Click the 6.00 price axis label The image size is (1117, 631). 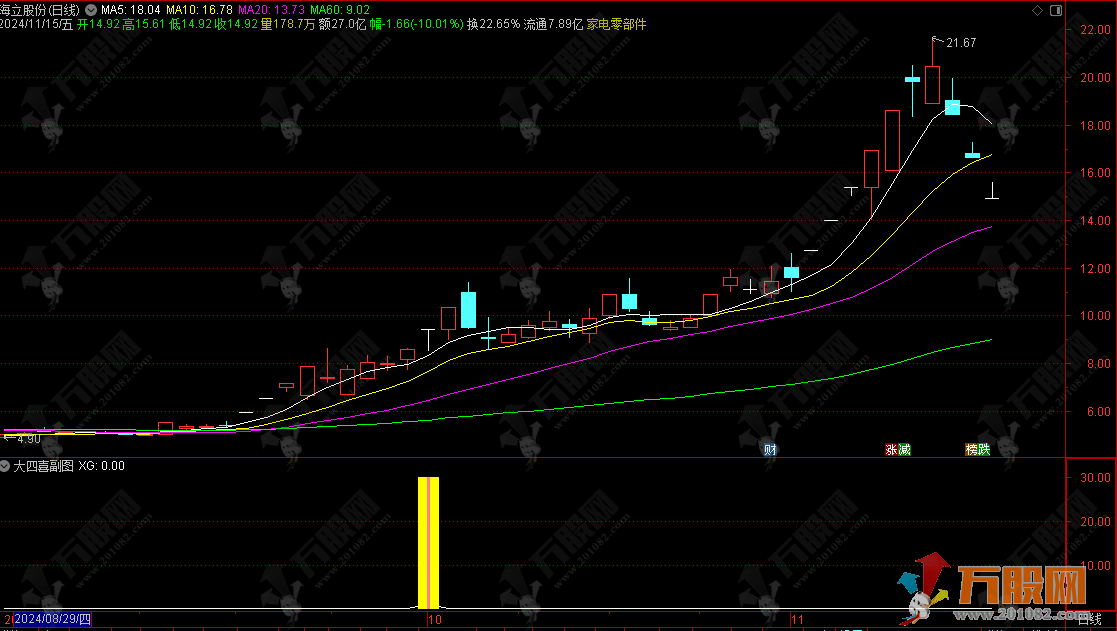click(x=1098, y=412)
